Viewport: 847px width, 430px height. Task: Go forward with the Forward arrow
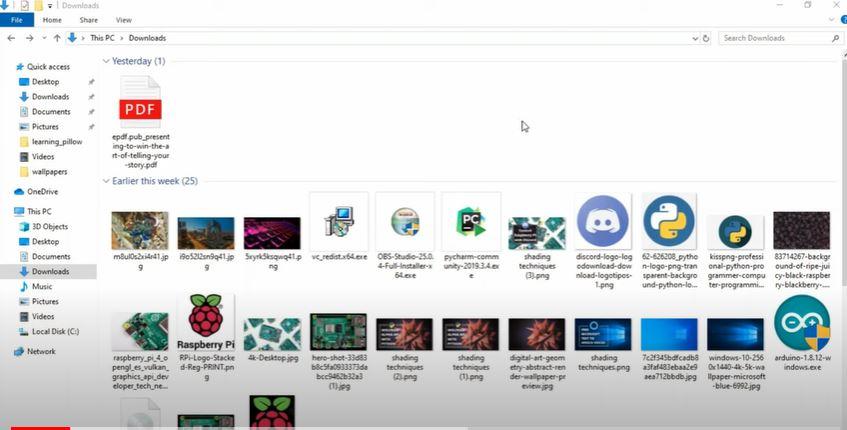point(30,38)
